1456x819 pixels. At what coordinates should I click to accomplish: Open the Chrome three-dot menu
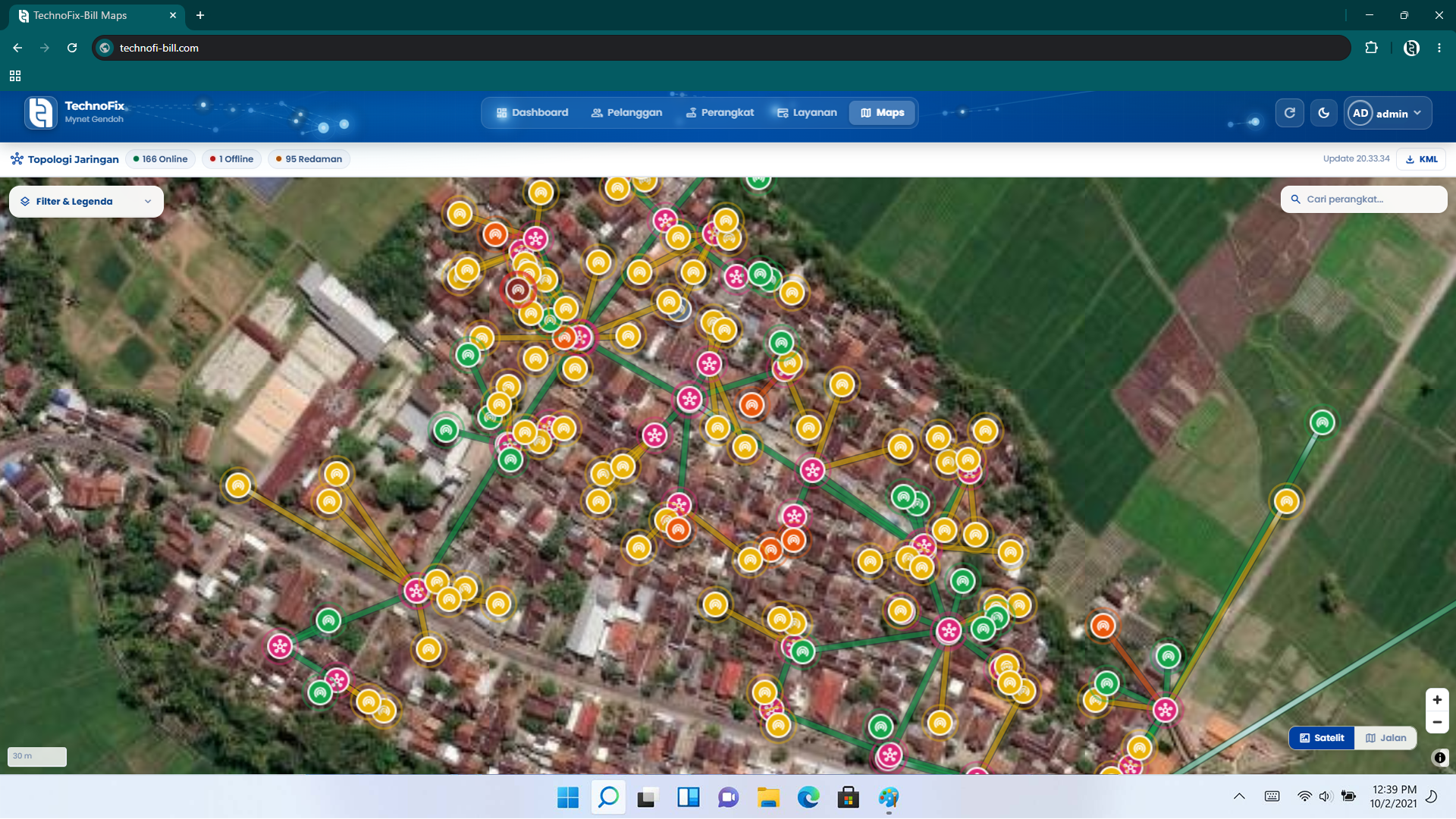point(1439,48)
